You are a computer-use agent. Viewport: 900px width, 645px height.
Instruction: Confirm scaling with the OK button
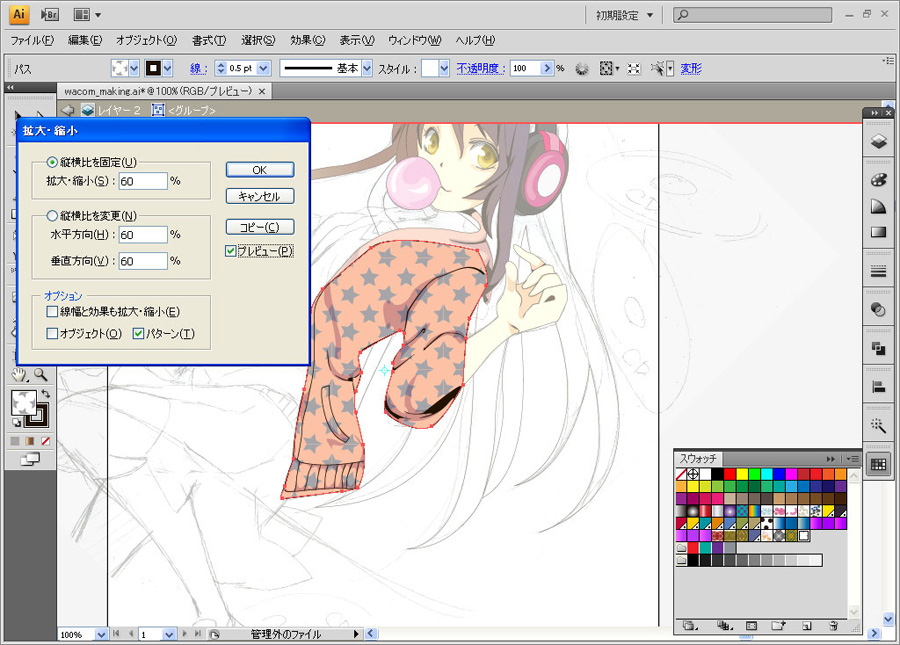[x=260, y=170]
